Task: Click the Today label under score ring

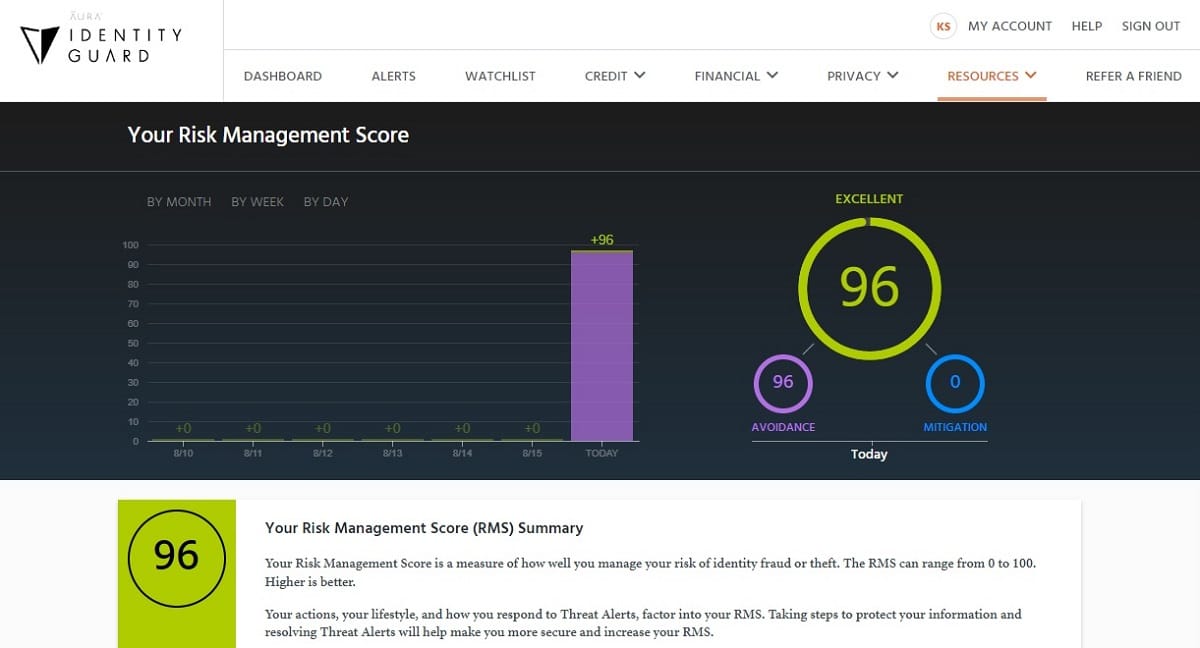Action: [869, 454]
